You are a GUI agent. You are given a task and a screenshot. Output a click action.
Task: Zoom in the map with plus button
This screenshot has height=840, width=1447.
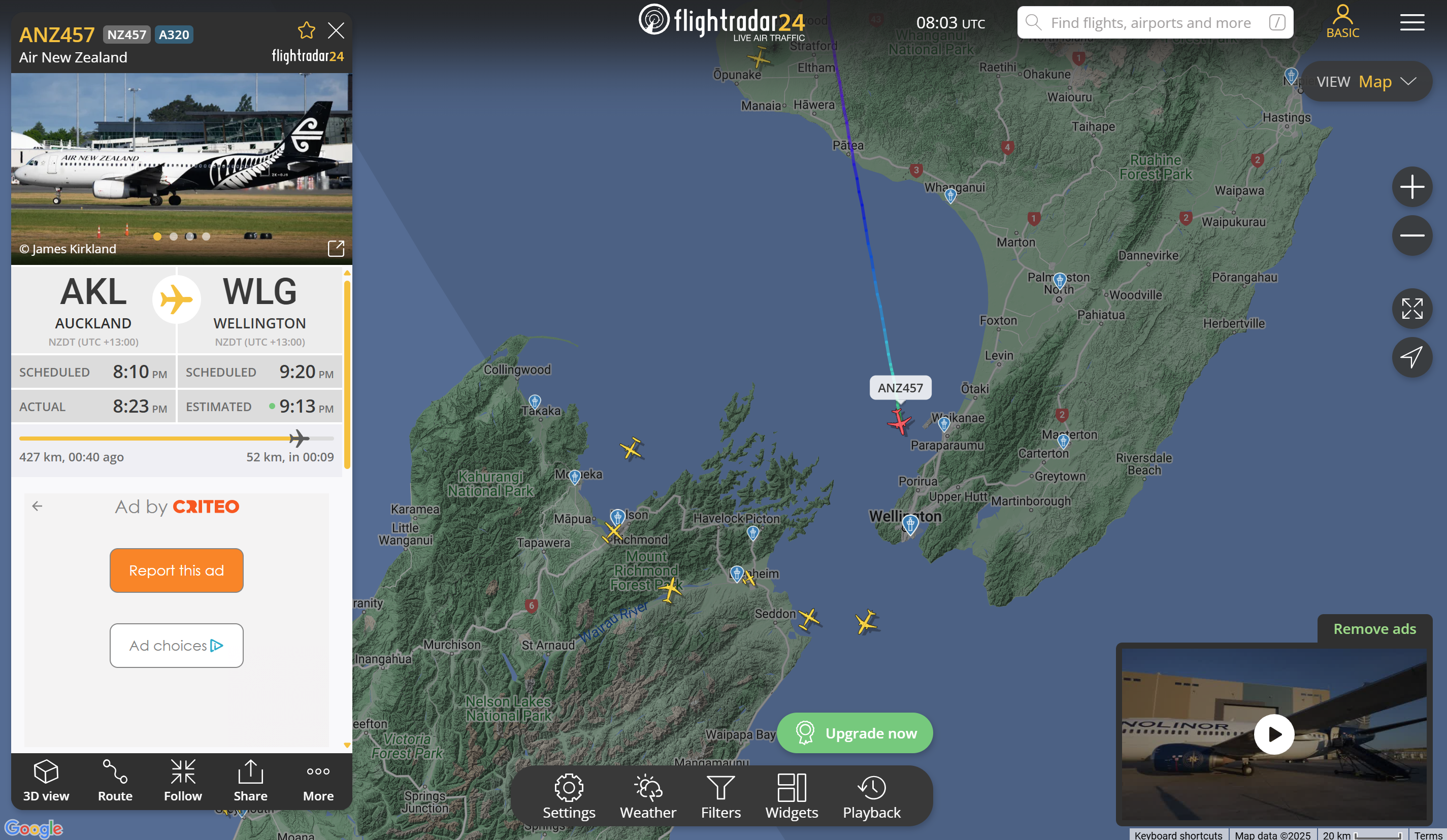click(1412, 187)
